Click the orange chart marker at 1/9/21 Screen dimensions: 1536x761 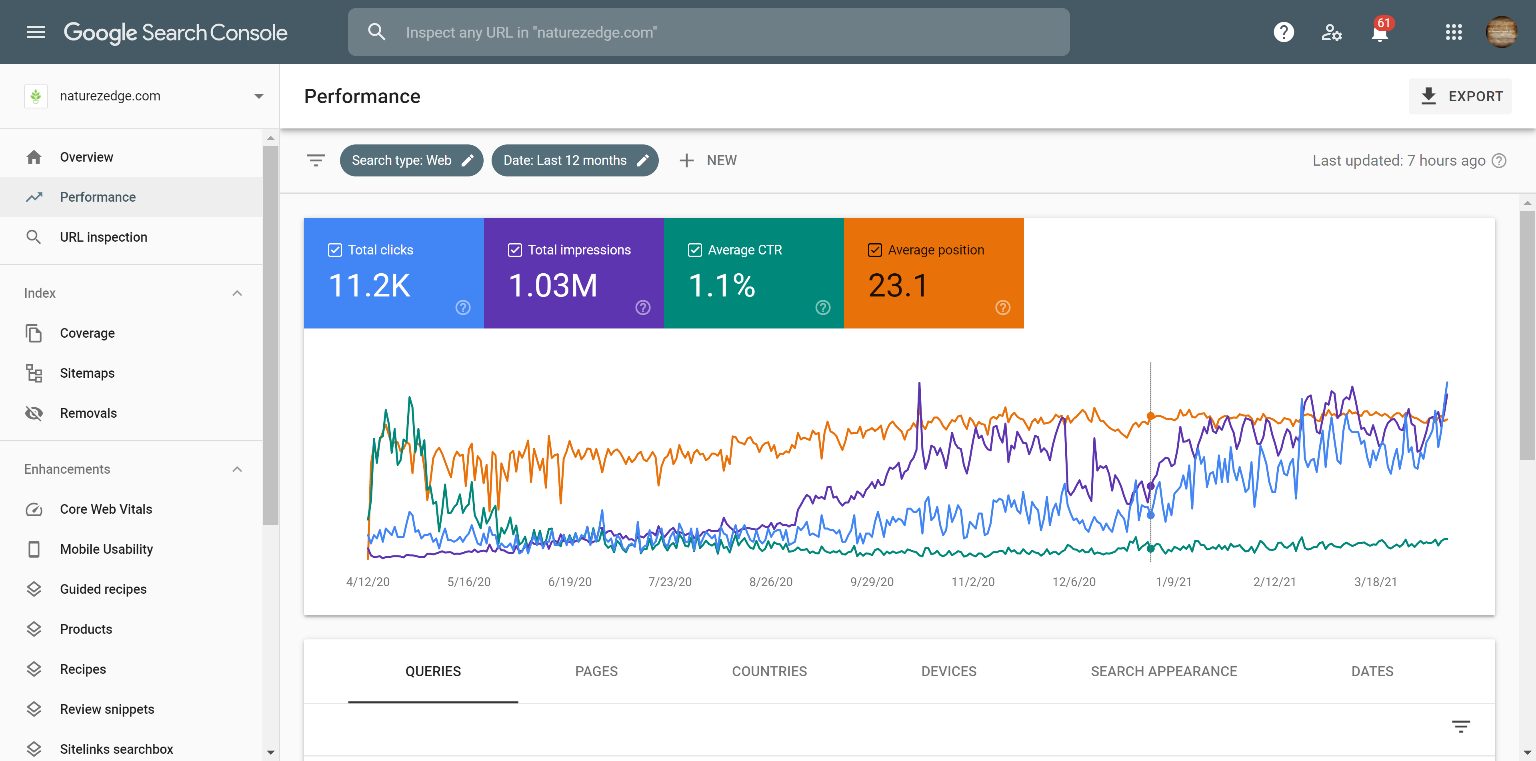[1151, 416]
